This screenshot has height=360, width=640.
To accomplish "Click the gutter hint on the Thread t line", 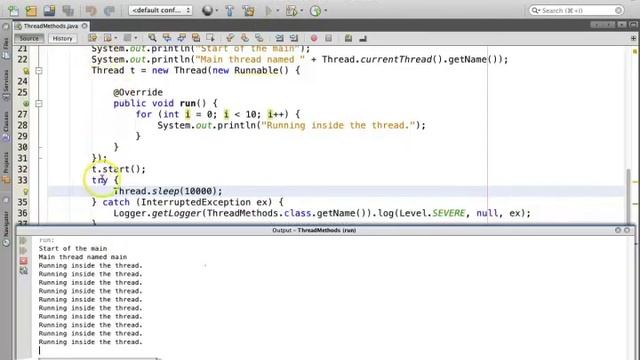I will (x=26, y=71).
